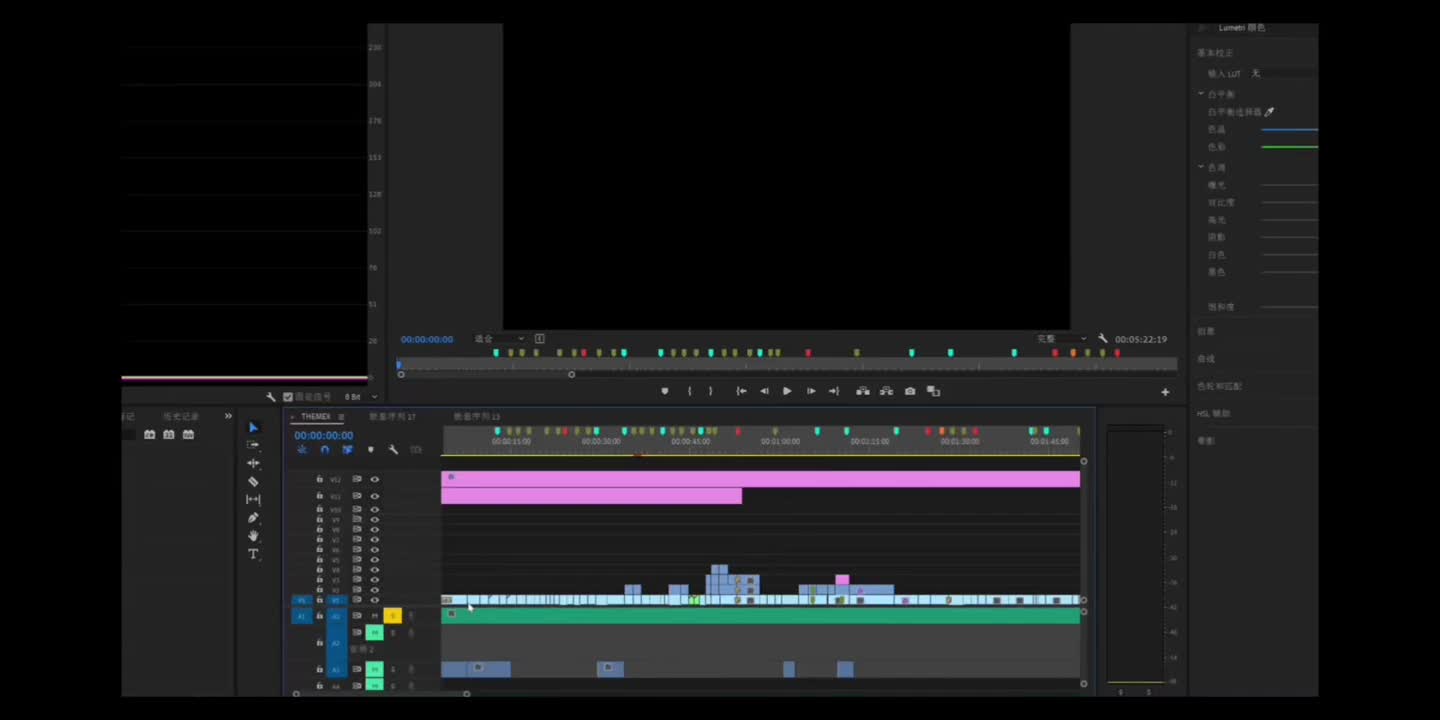Open the THEMEX sequence panel menu
Viewport: 1440px width, 720px height.
pos(341,417)
